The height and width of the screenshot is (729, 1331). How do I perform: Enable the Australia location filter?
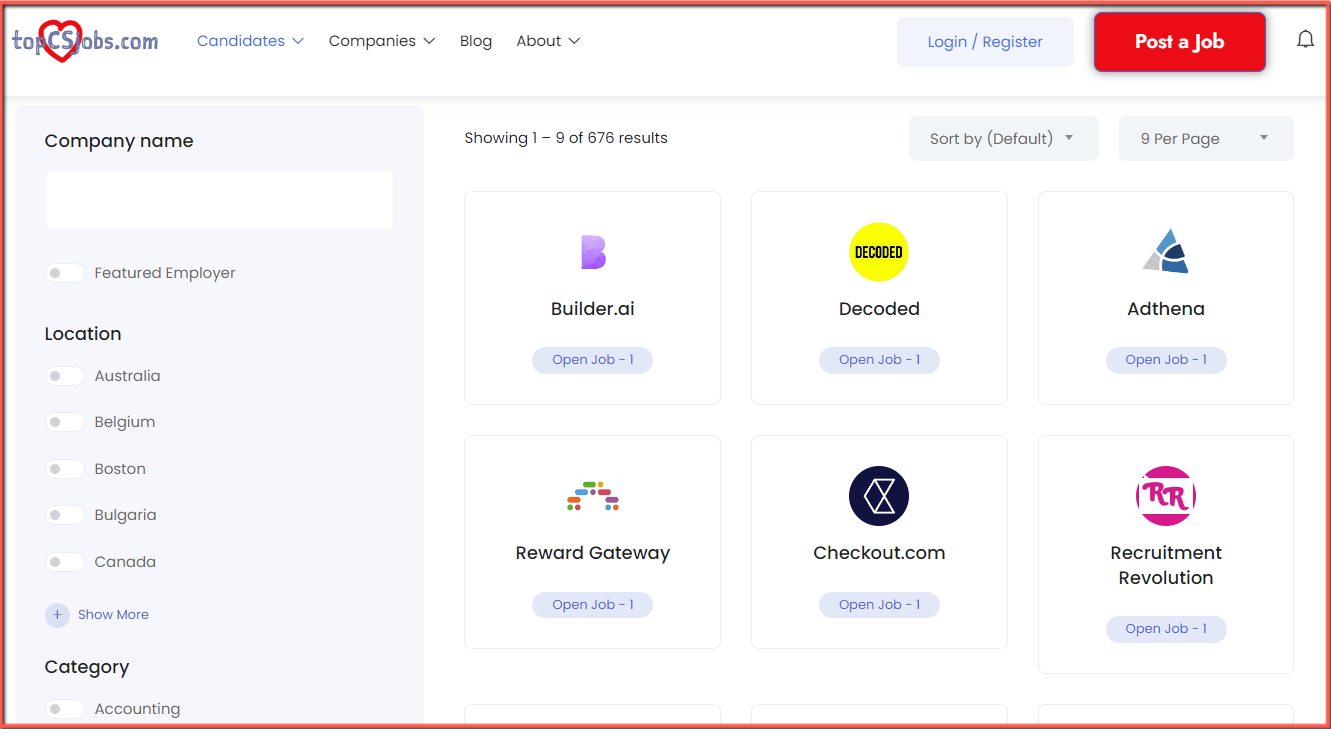click(65, 376)
